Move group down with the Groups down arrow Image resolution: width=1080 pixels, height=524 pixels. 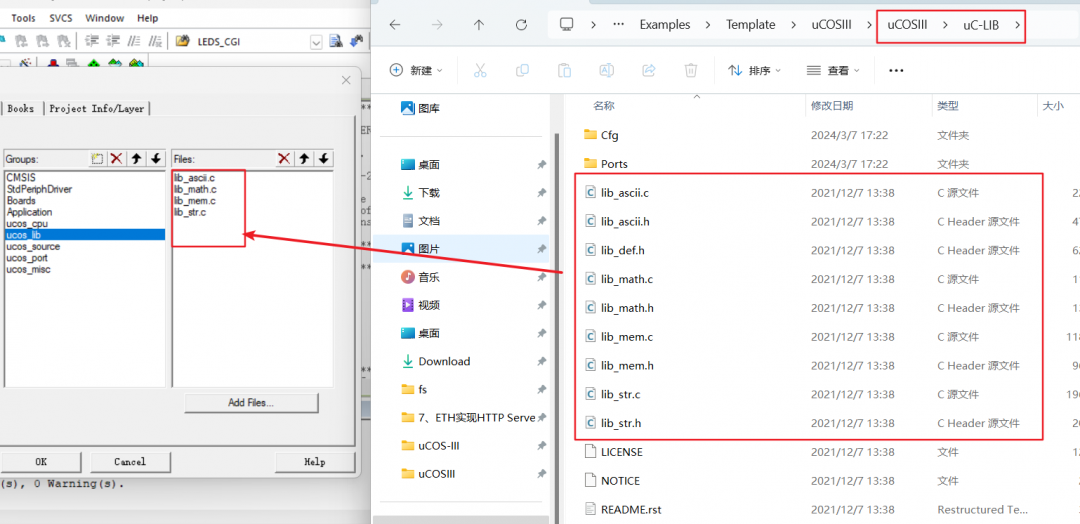(156, 158)
